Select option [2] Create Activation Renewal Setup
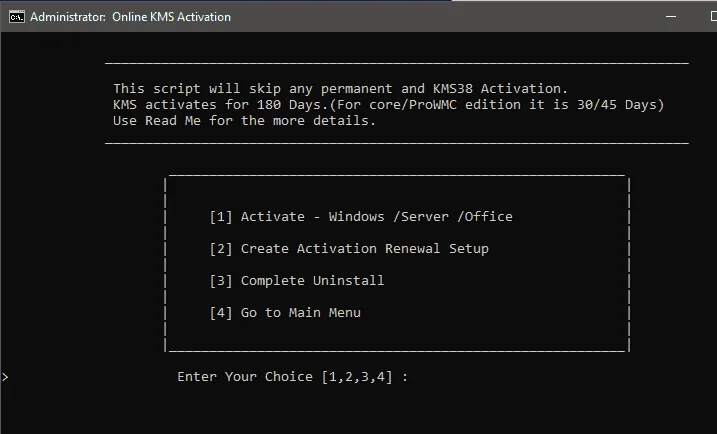The height and width of the screenshot is (434, 717). tap(349, 248)
